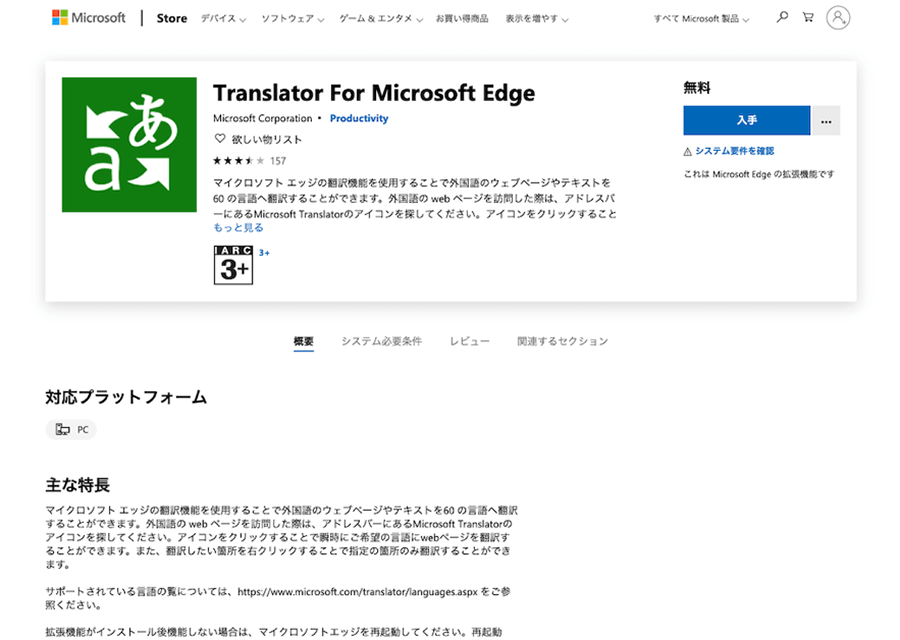Expand the すべて Microsoft 製品 dropdown
The image size is (900, 640).
pyautogui.click(x=701, y=19)
